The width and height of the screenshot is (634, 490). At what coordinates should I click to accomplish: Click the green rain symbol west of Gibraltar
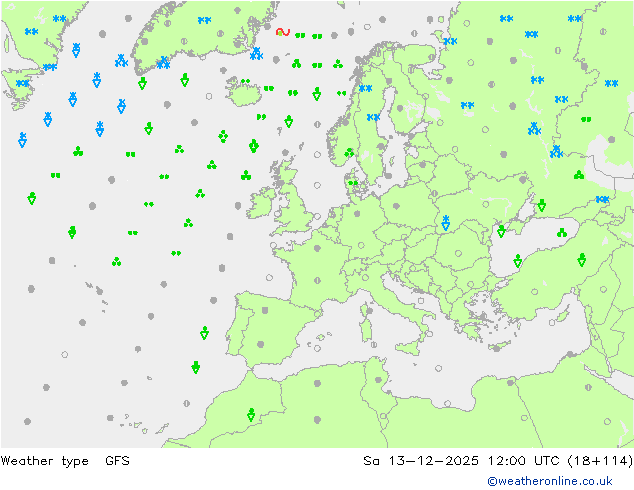196,367
